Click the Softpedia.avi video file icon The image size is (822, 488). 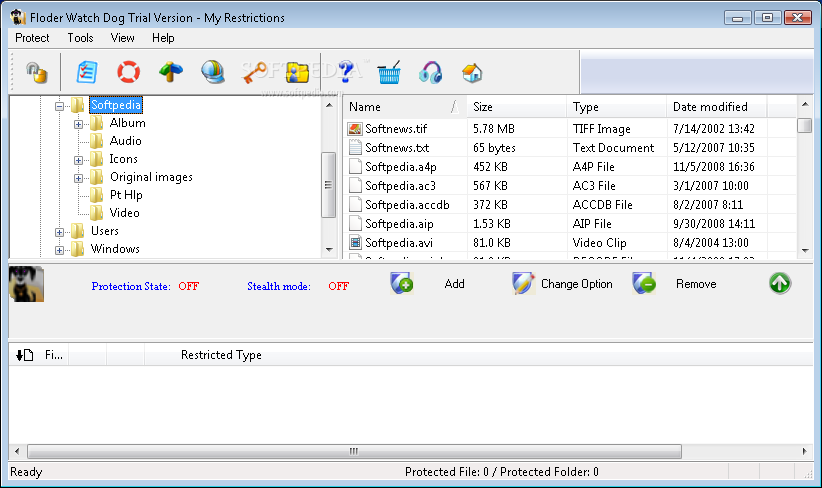pos(355,242)
